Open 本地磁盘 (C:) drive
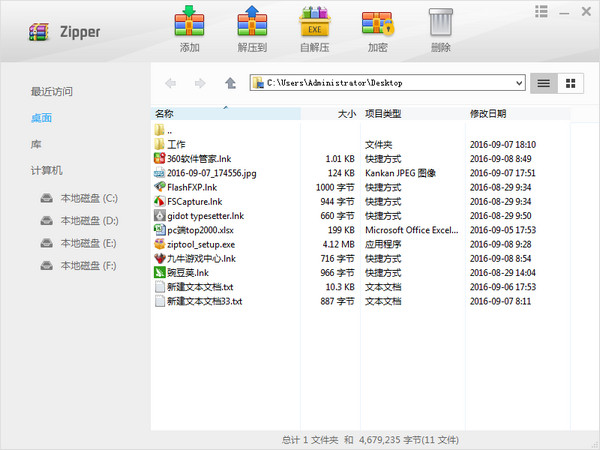Image resolution: width=600 pixels, height=450 pixels. click(x=88, y=197)
